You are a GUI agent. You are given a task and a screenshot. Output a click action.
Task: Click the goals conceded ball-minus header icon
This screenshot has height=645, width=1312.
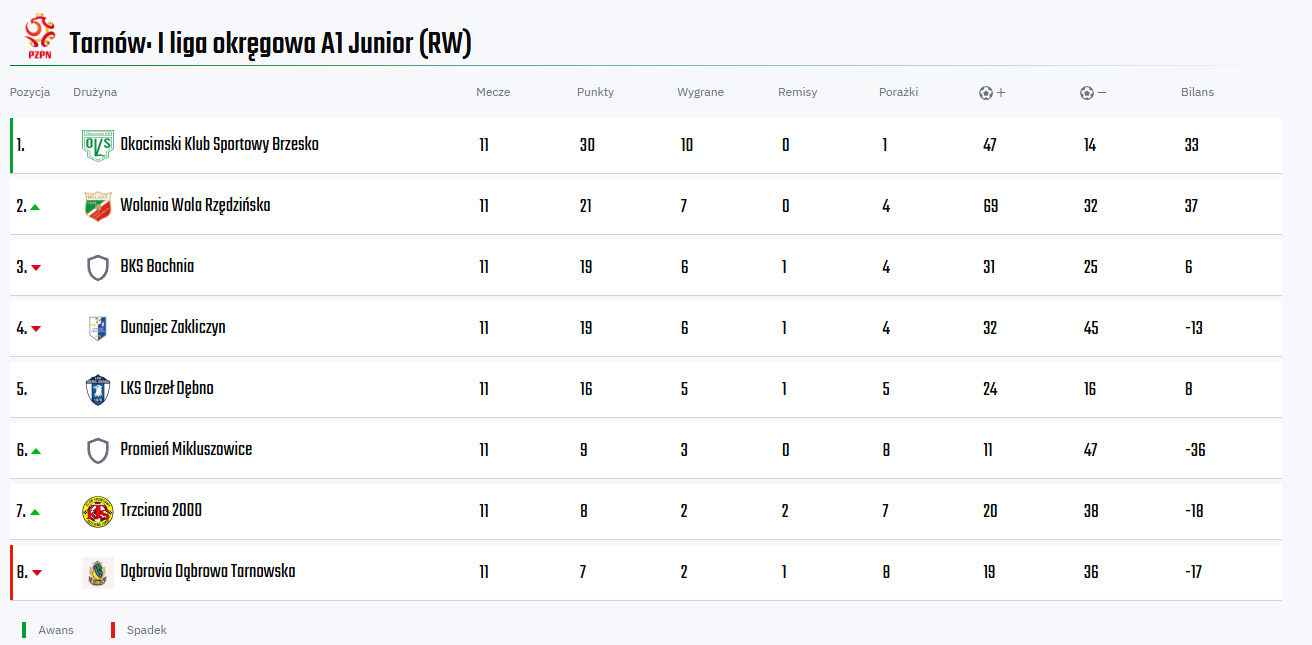click(1093, 93)
